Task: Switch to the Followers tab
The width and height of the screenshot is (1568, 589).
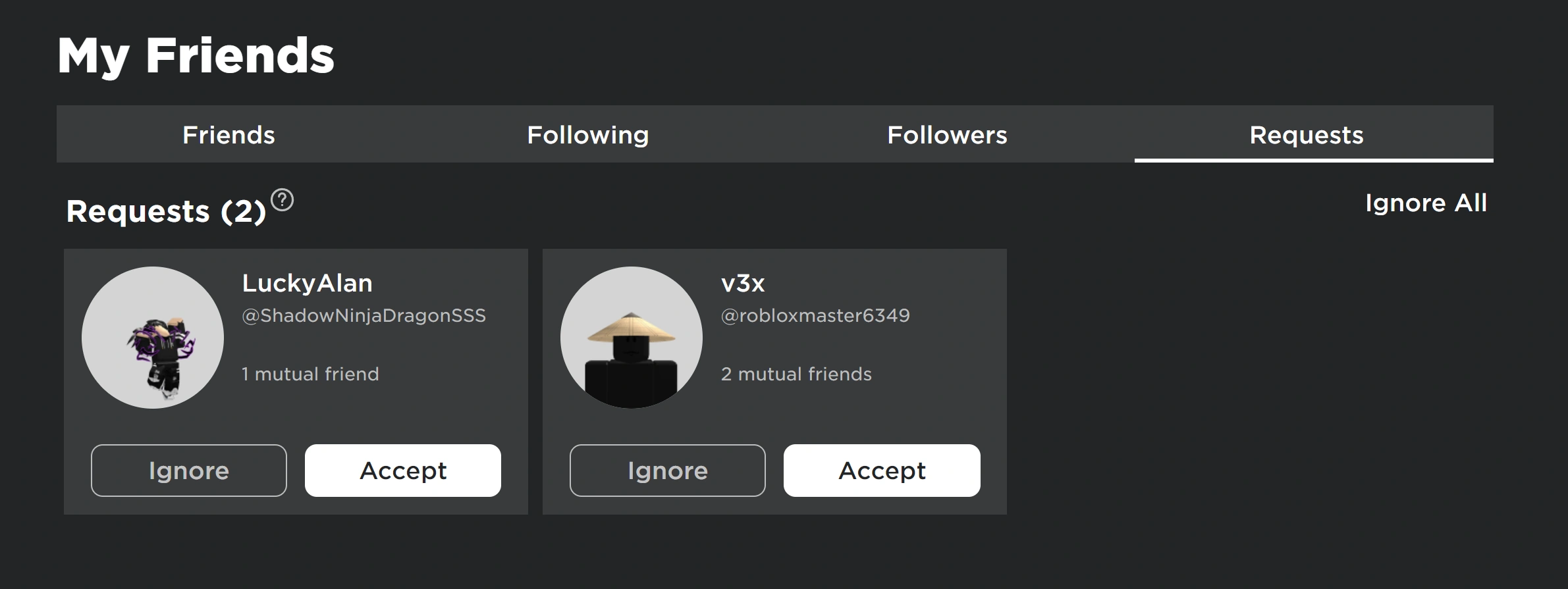Action: coord(947,134)
